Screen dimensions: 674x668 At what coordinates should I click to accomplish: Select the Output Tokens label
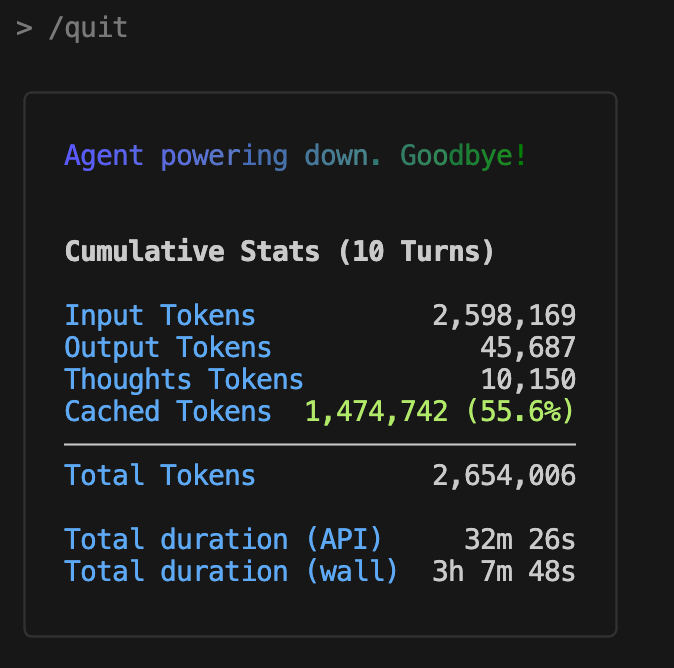pos(168,348)
